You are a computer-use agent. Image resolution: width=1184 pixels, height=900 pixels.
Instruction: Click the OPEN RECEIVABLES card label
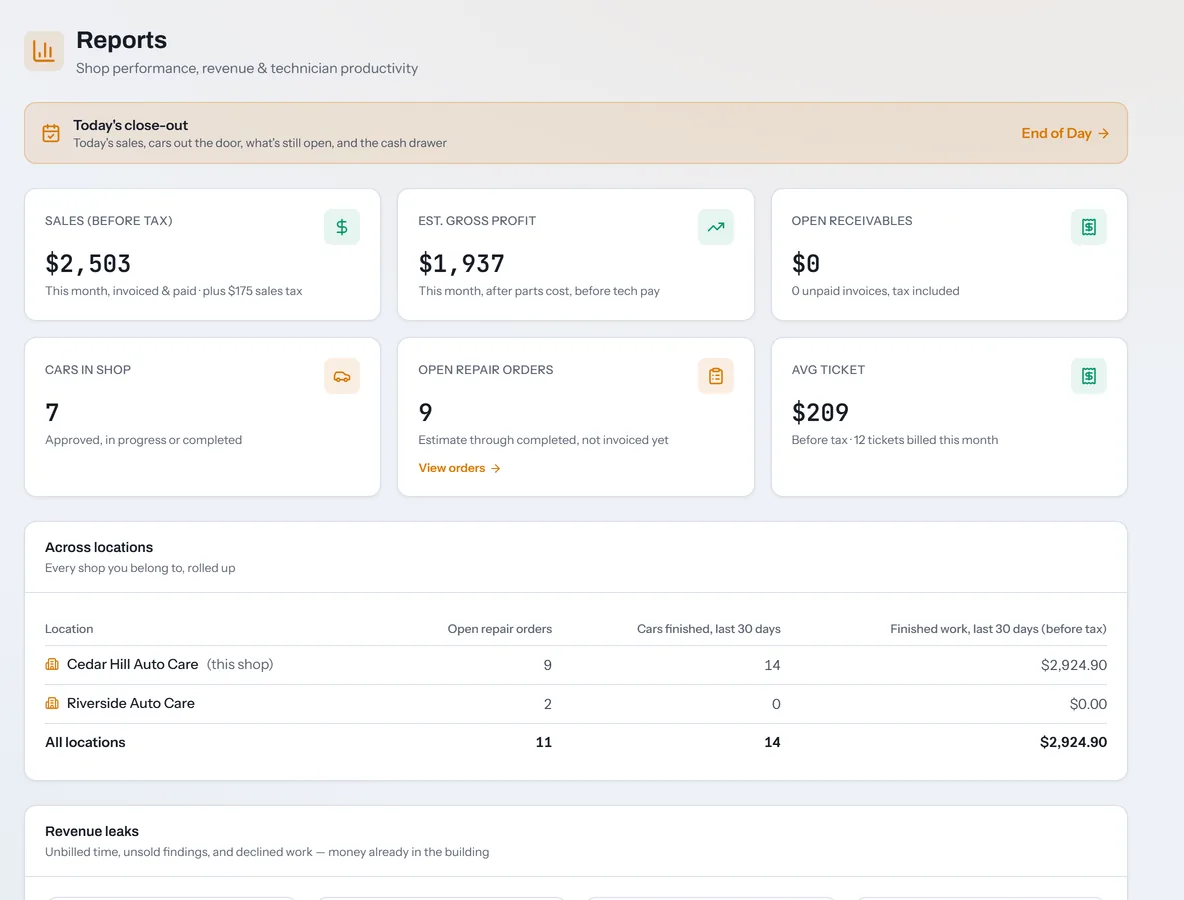point(852,220)
